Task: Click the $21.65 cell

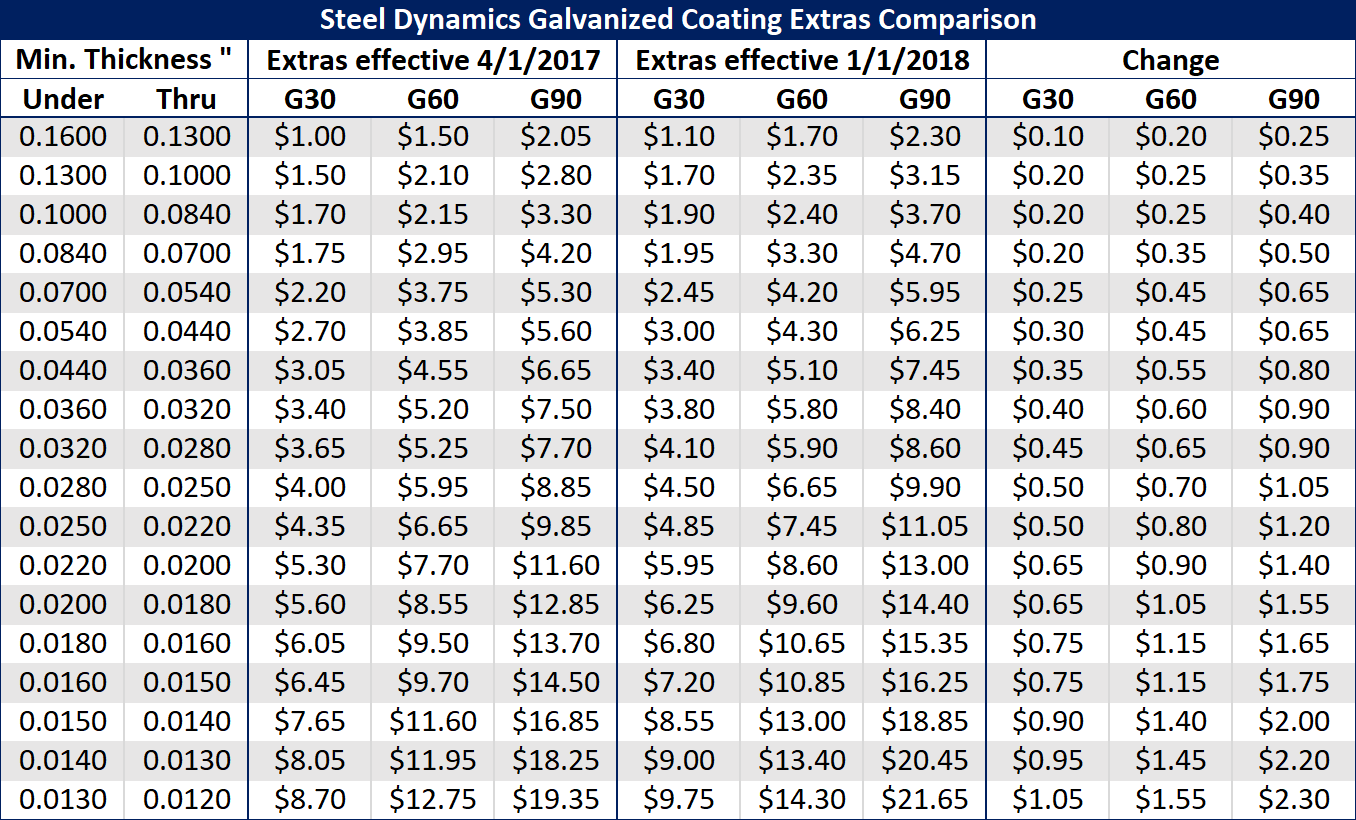Action: 925,800
